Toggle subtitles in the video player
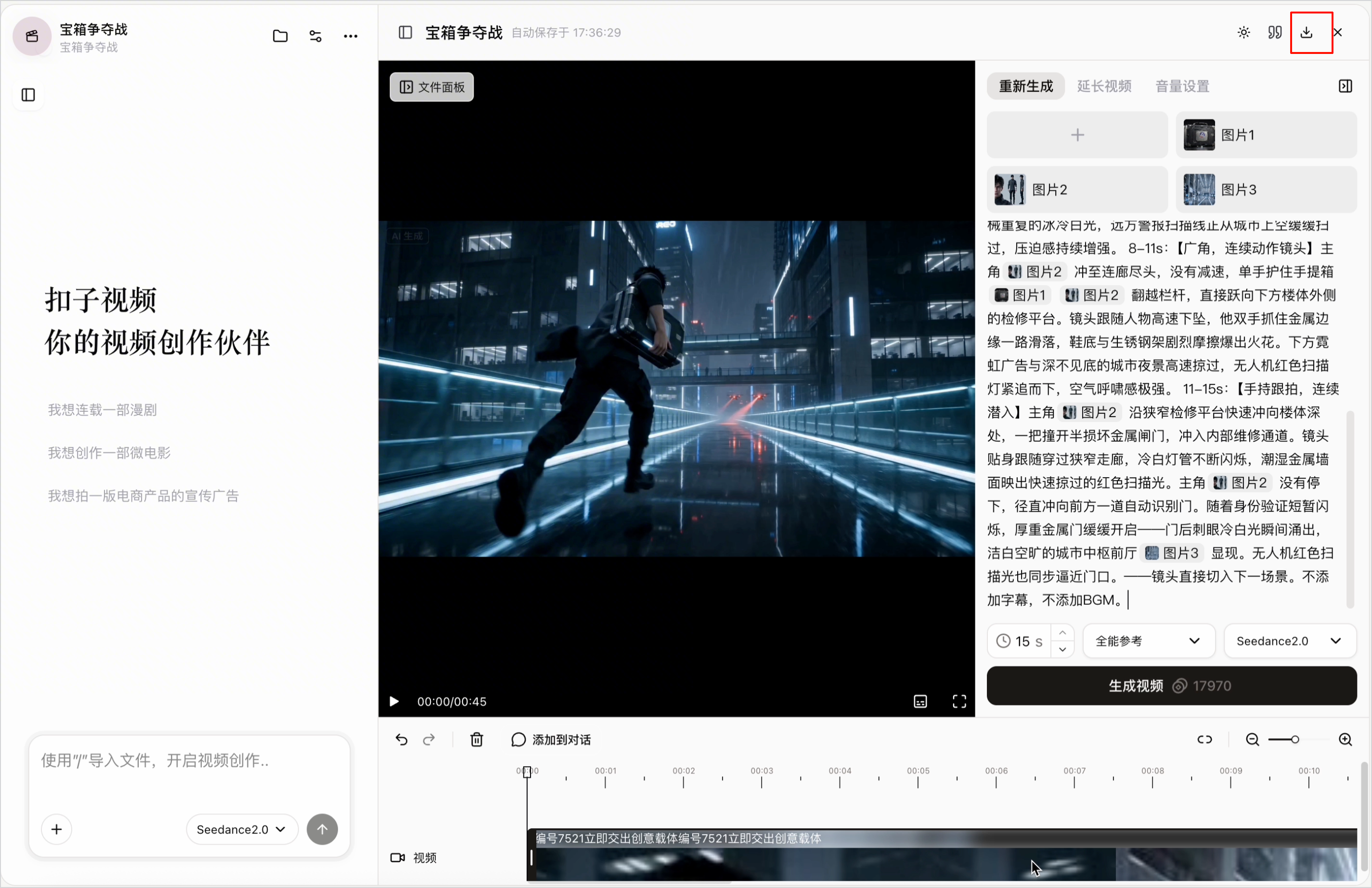This screenshot has width=1372, height=888. tap(920, 701)
